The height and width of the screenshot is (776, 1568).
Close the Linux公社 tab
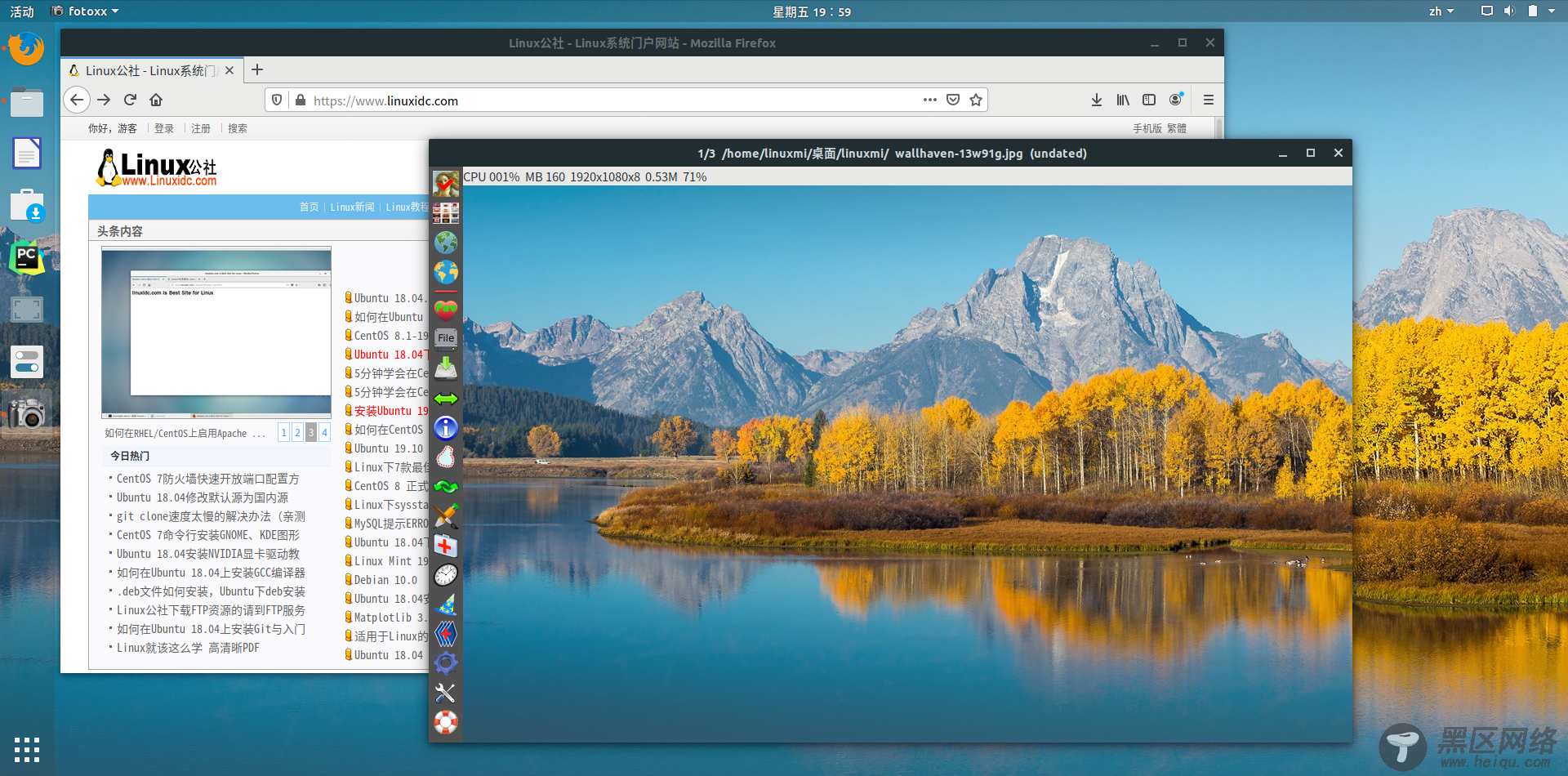[229, 70]
